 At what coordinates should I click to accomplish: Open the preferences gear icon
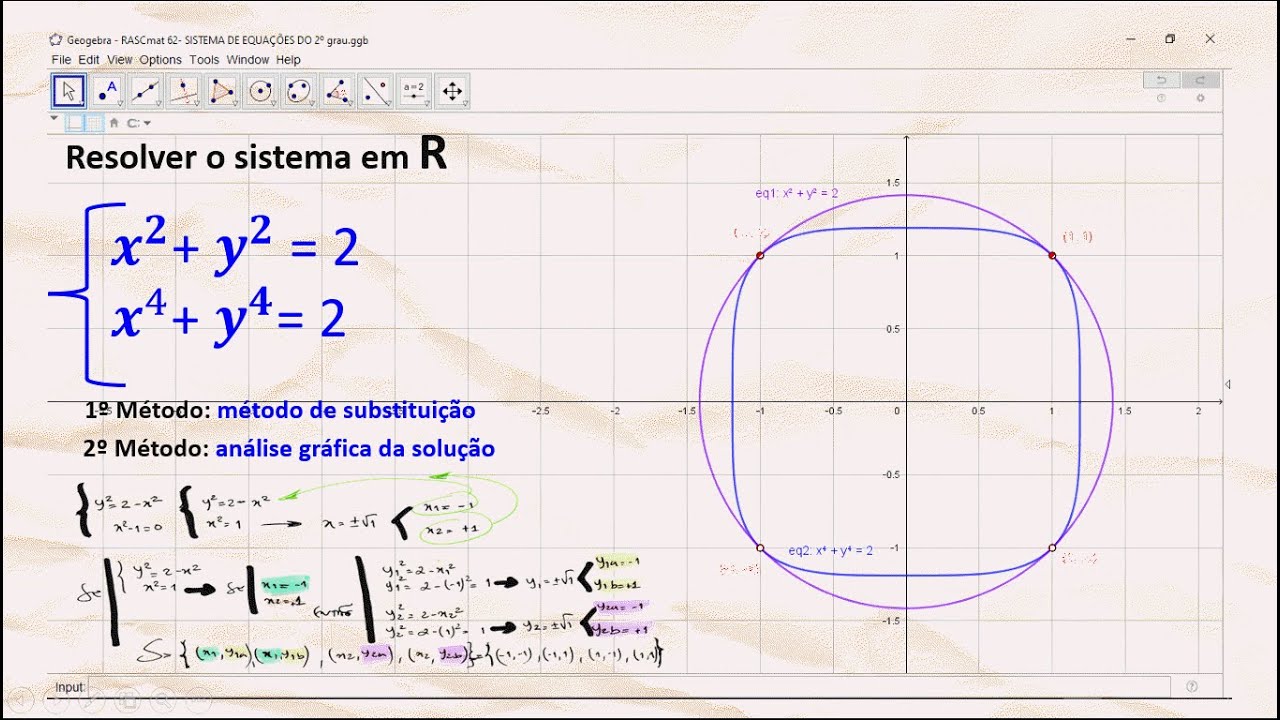(1200, 98)
